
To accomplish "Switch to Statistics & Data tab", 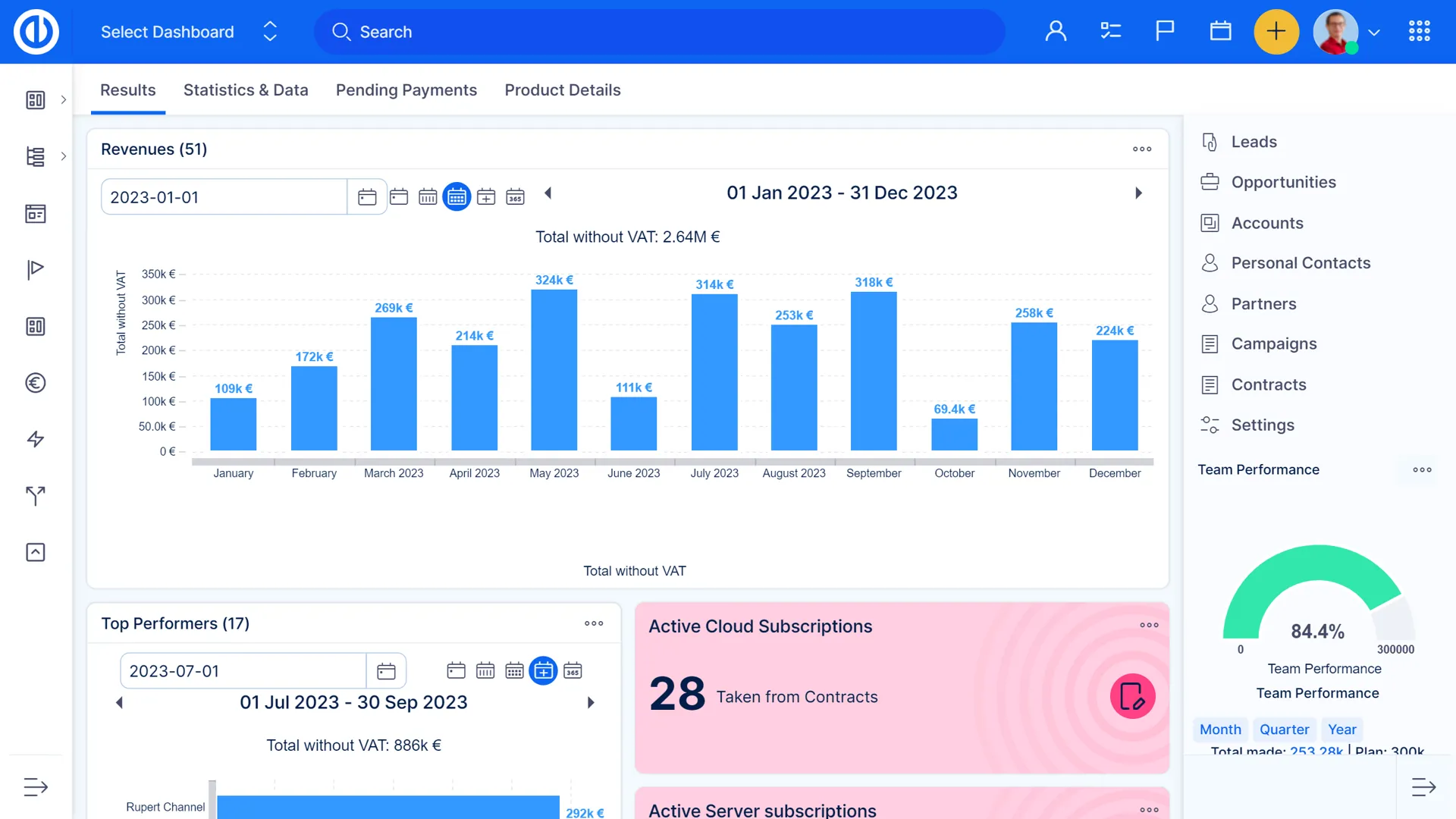I will tap(246, 90).
